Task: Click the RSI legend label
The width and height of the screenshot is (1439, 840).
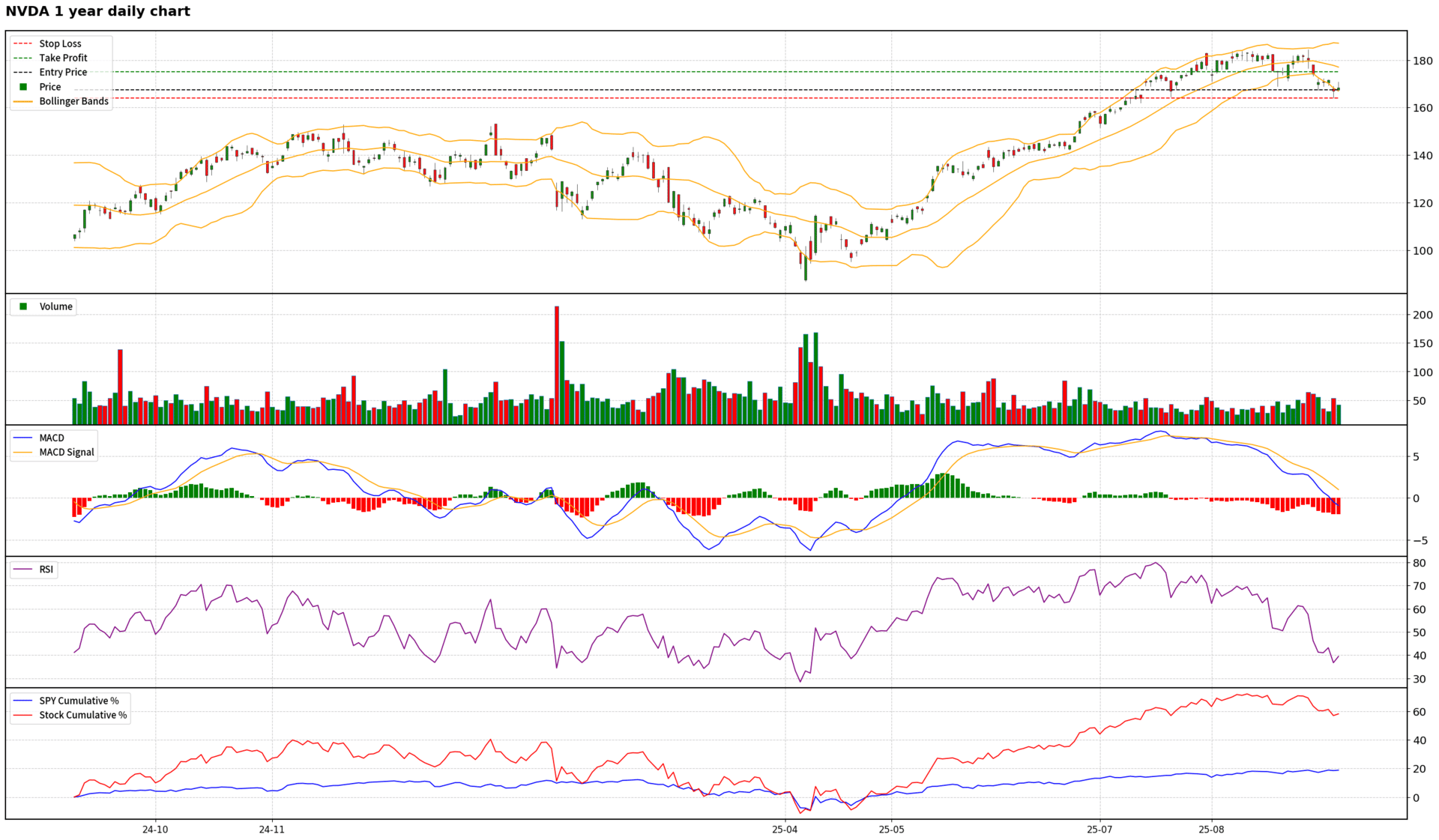Action: point(46,569)
